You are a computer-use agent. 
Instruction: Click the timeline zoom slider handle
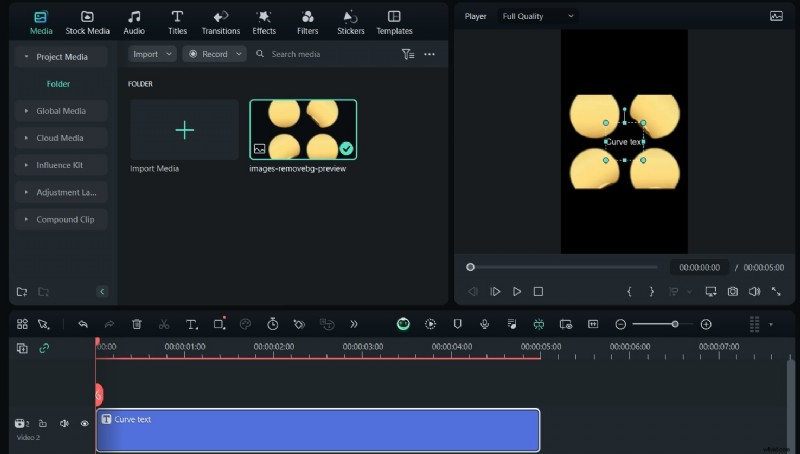(x=675, y=324)
